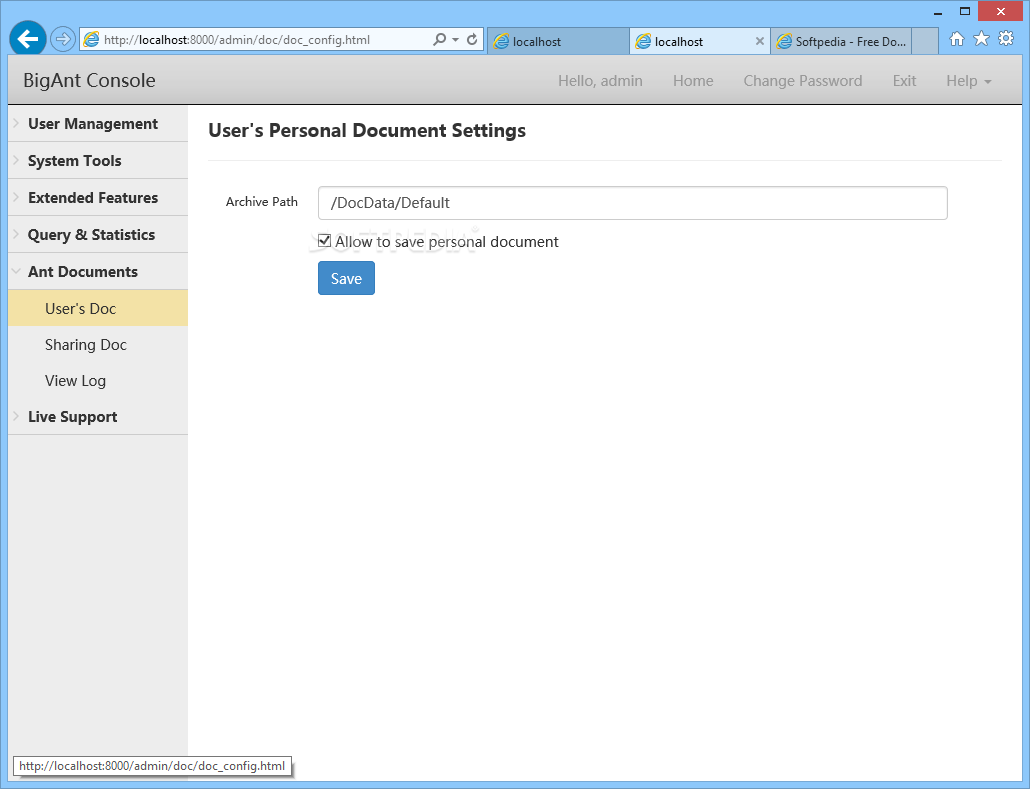Expand the Live Support section
Image resolution: width=1030 pixels, height=789 pixels.
tap(98, 417)
